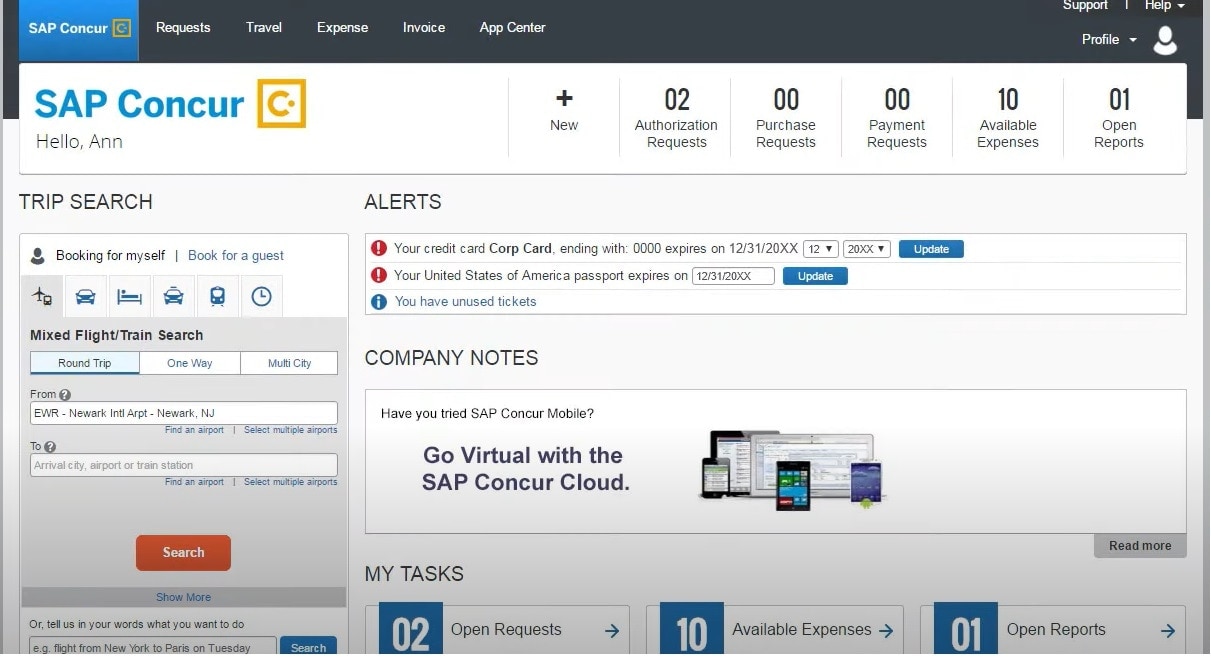Image resolution: width=1211 pixels, height=658 pixels.
Task: Click Select multiple airports under From field
Action: [x=291, y=430]
